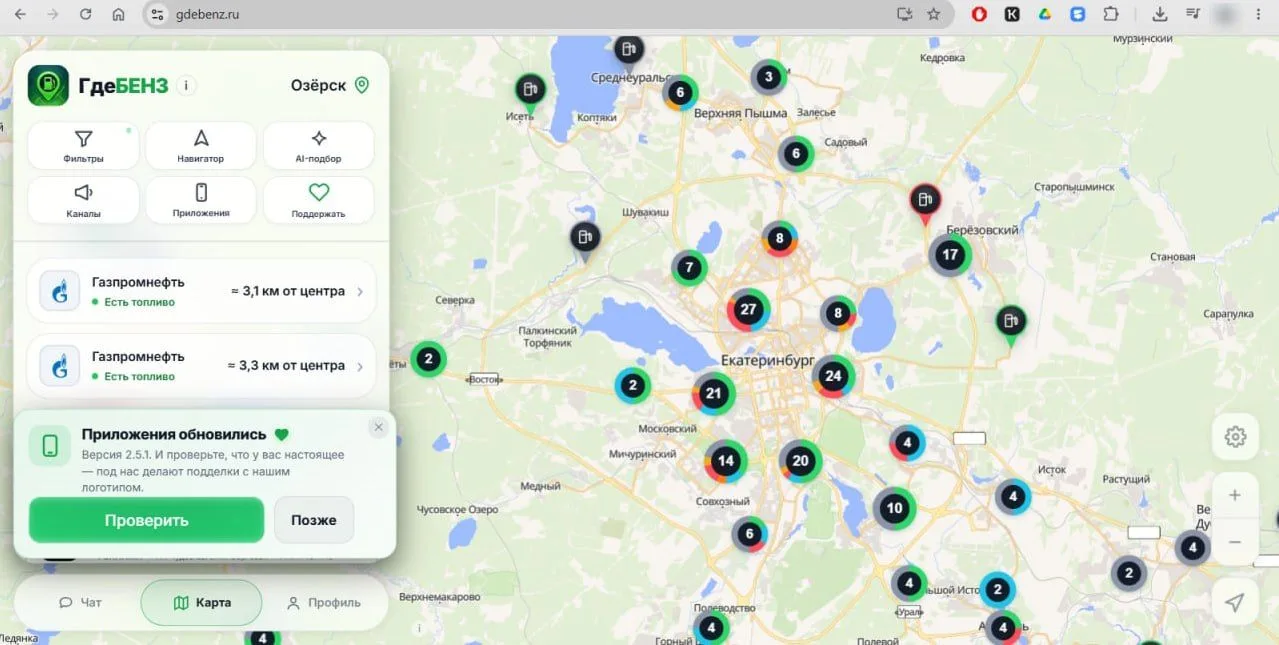1279x645 pixels.
Task: Click the Позже button
Action: 314,520
